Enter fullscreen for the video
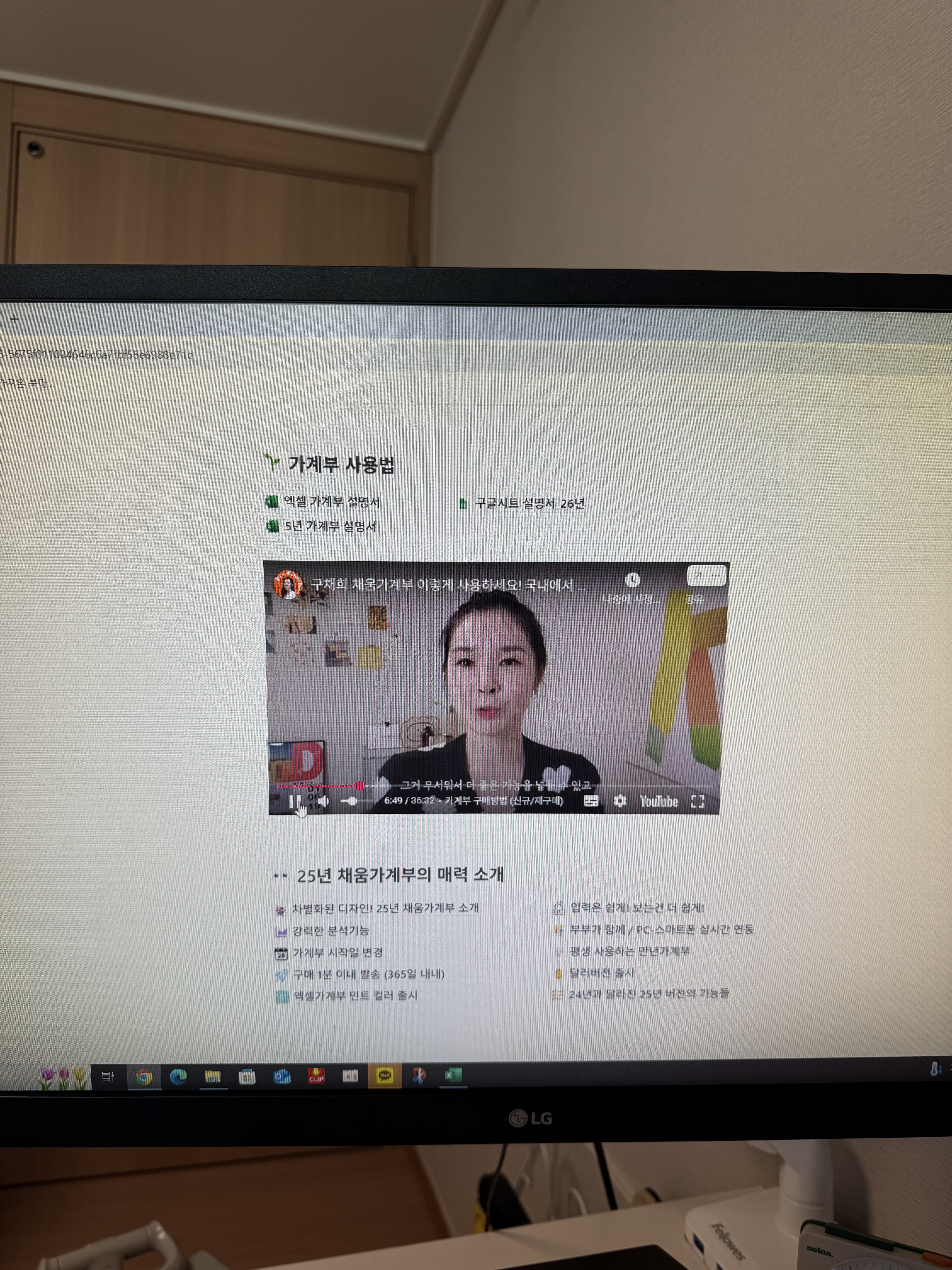 [x=697, y=802]
